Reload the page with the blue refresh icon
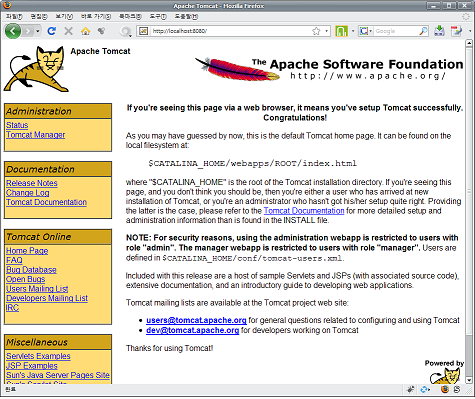Image resolution: width=475 pixels, height=399 pixels. [x=51, y=31]
